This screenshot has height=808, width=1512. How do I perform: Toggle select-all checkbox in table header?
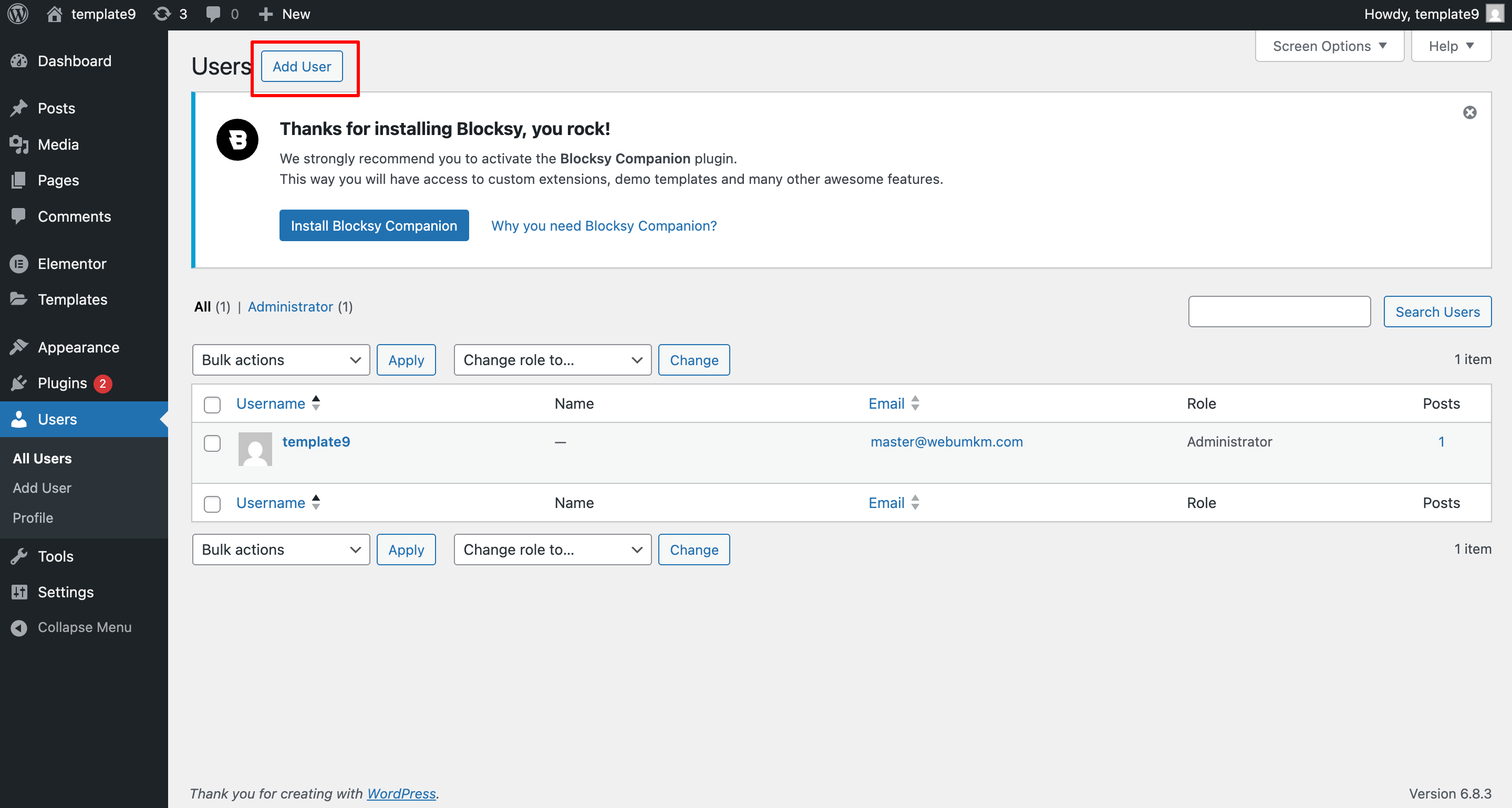click(212, 405)
